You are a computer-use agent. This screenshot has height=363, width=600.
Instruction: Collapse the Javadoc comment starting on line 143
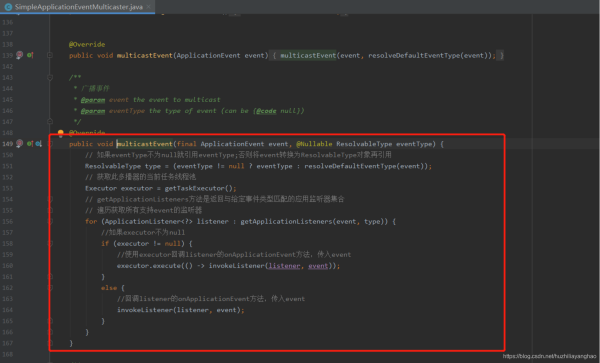pos(50,78)
